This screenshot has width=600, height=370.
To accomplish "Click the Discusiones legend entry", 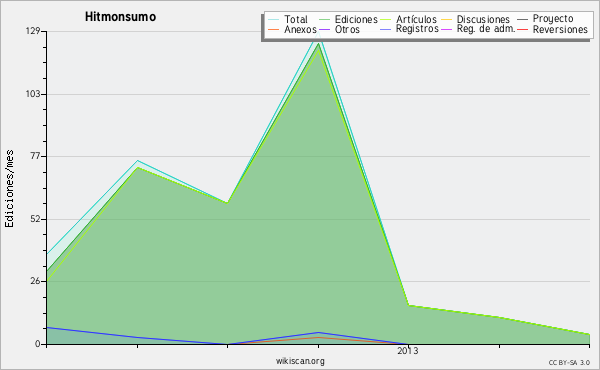I will tap(483, 19).
